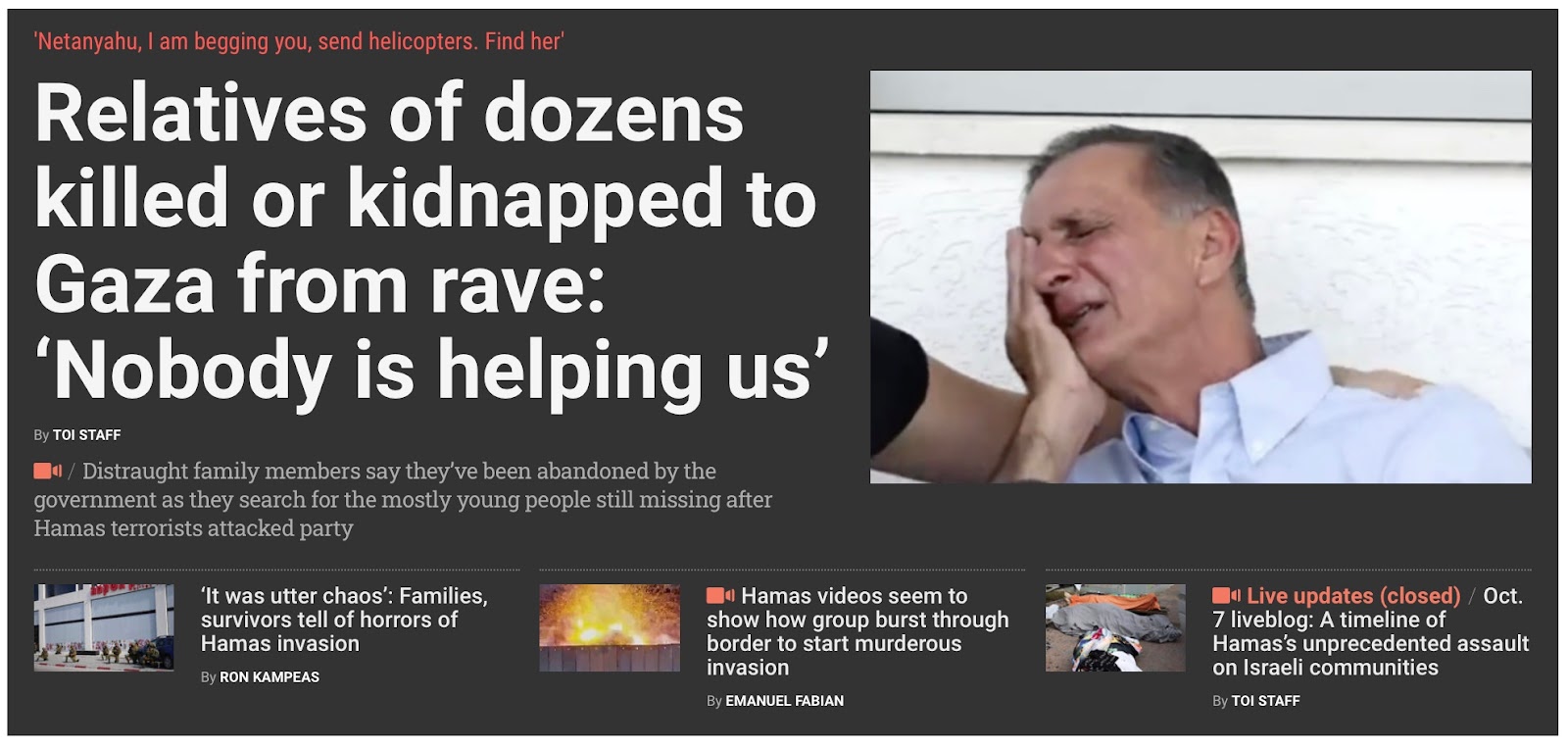The height and width of the screenshot is (747, 1568).
Task: Click 'Hamas invasion' text in first sub-story
Action: pyautogui.click(x=280, y=644)
